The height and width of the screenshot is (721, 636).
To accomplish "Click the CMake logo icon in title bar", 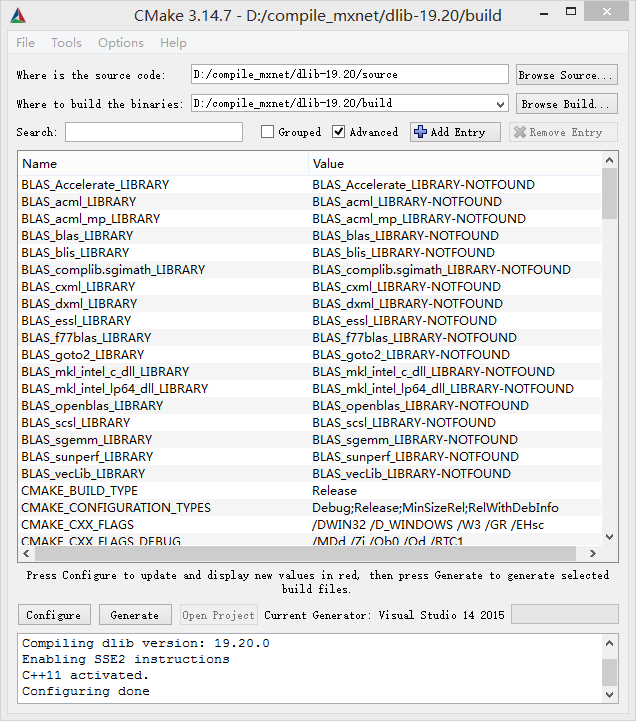I will pyautogui.click(x=18, y=16).
